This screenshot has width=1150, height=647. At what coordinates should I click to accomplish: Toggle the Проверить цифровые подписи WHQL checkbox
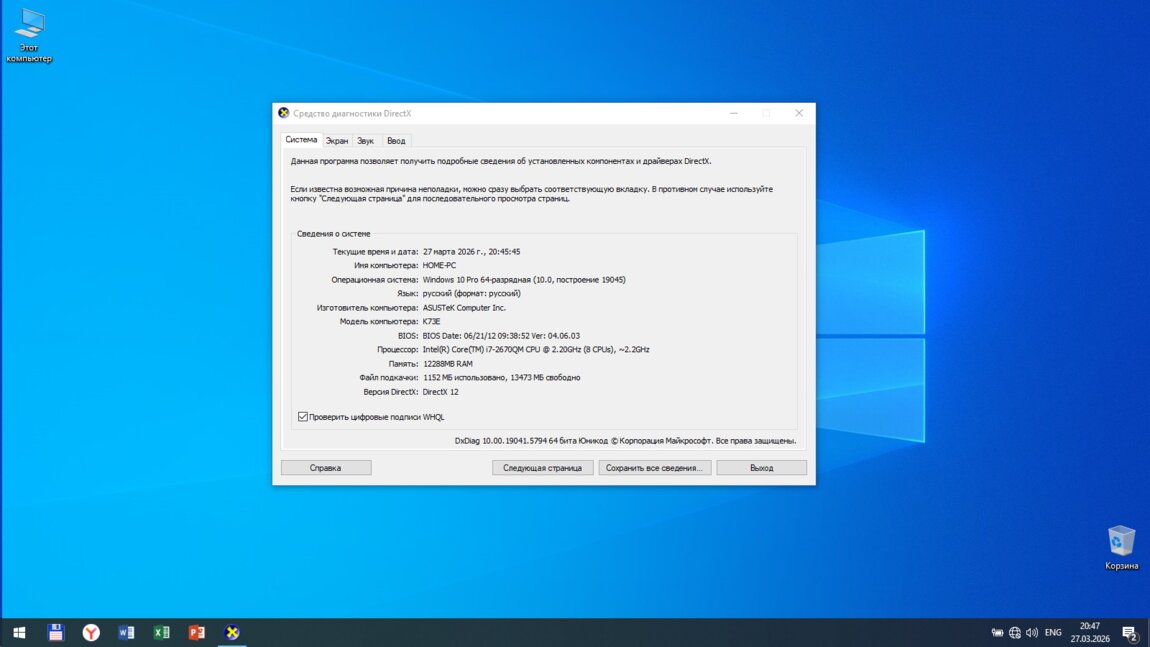tap(303, 417)
